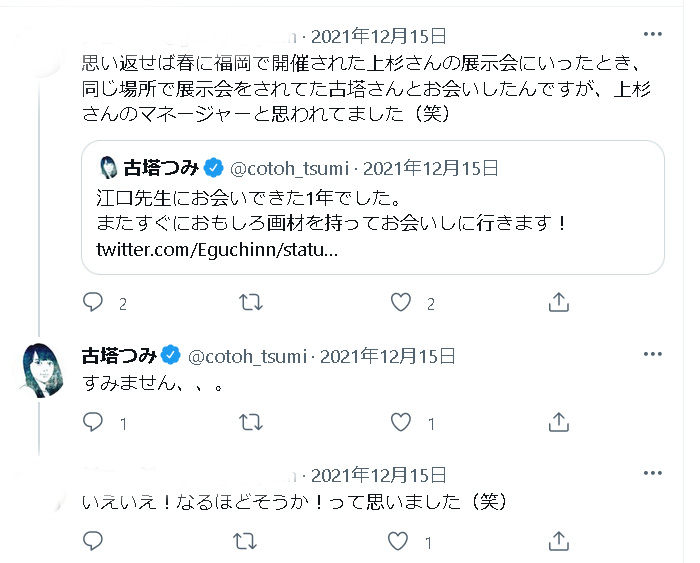Open the twitter.com/Eguchinn/statu... link
The width and height of the screenshot is (700, 563).
coord(216,248)
